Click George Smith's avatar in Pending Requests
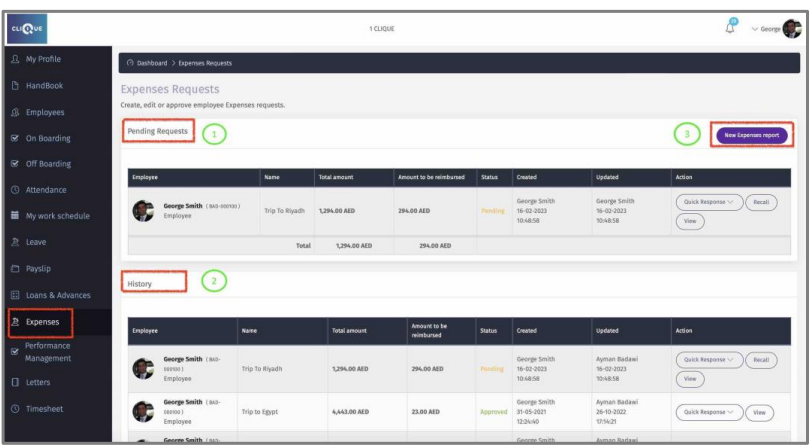Screen dimensions: 811x448 pyautogui.click(x=143, y=210)
